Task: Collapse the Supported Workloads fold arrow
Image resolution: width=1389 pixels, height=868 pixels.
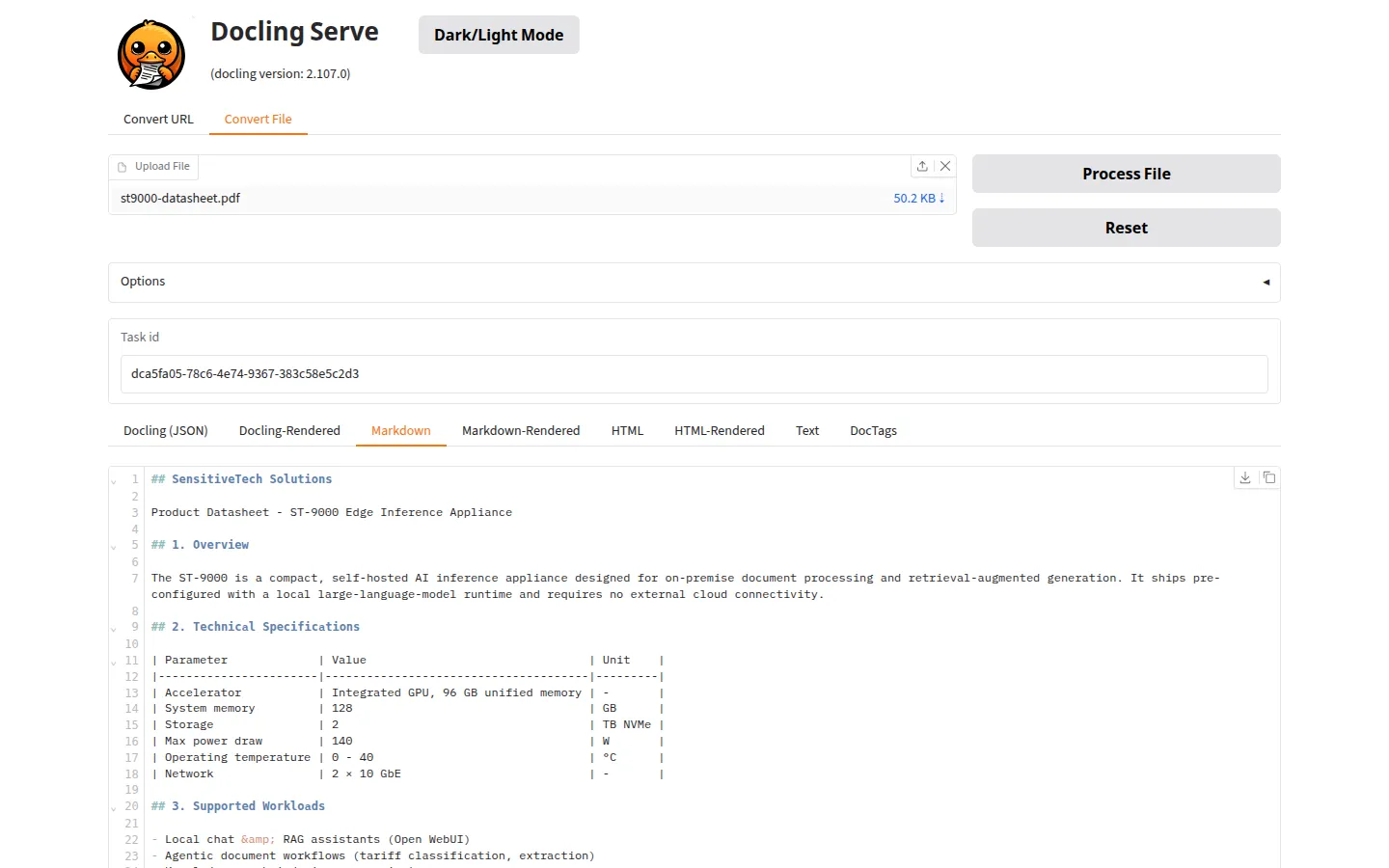Action: point(114,808)
